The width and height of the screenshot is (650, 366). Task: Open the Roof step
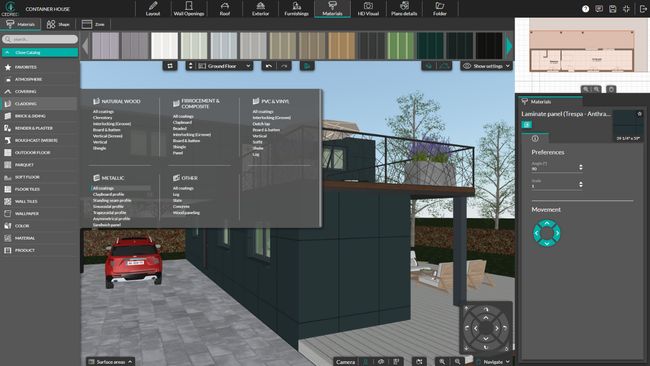click(225, 9)
